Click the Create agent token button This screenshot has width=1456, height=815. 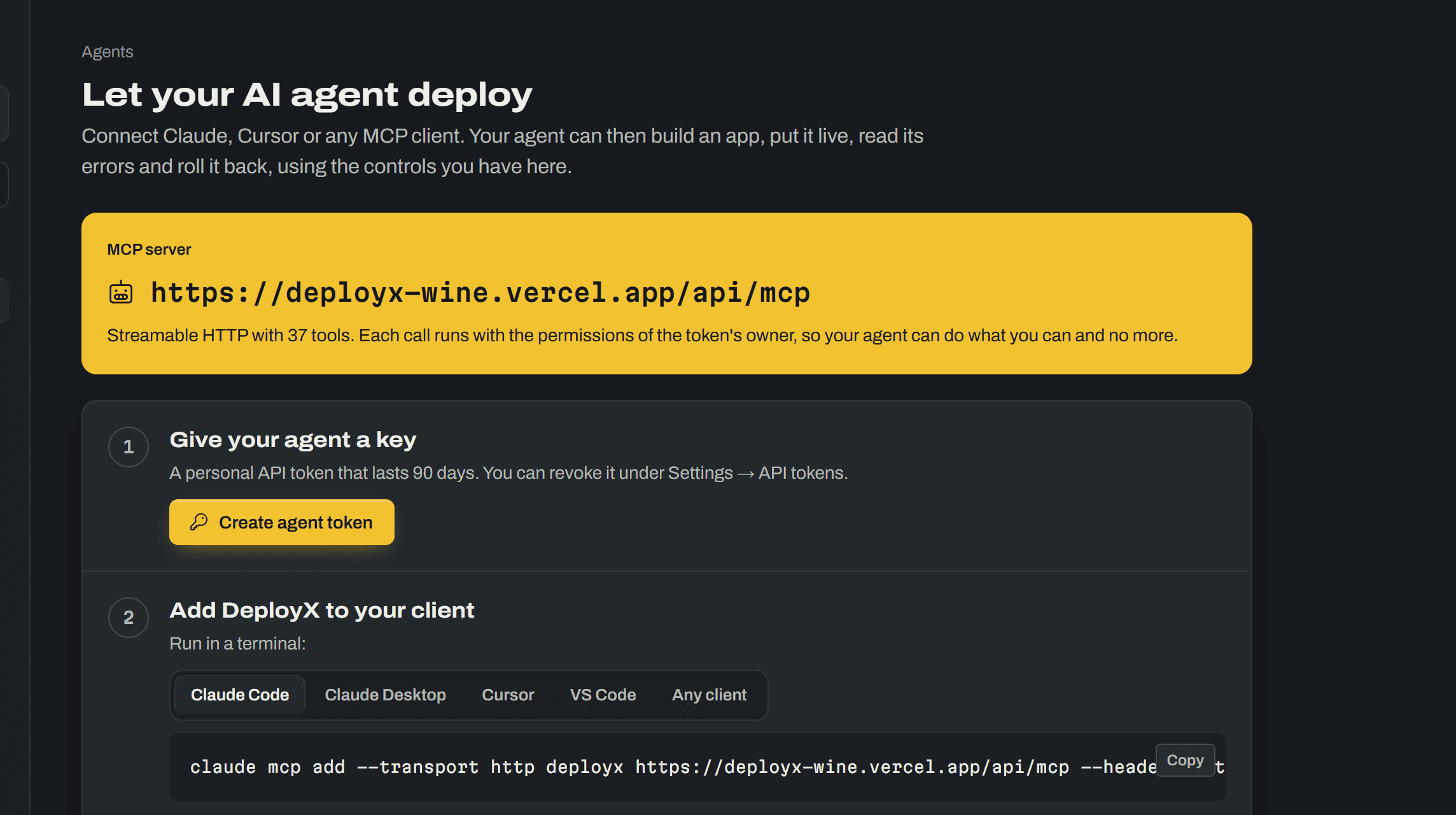(282, 522)
